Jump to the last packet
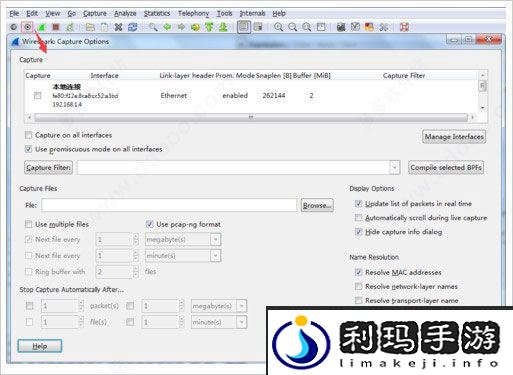Viewport: 513px width, 375px height. [223, 27]
